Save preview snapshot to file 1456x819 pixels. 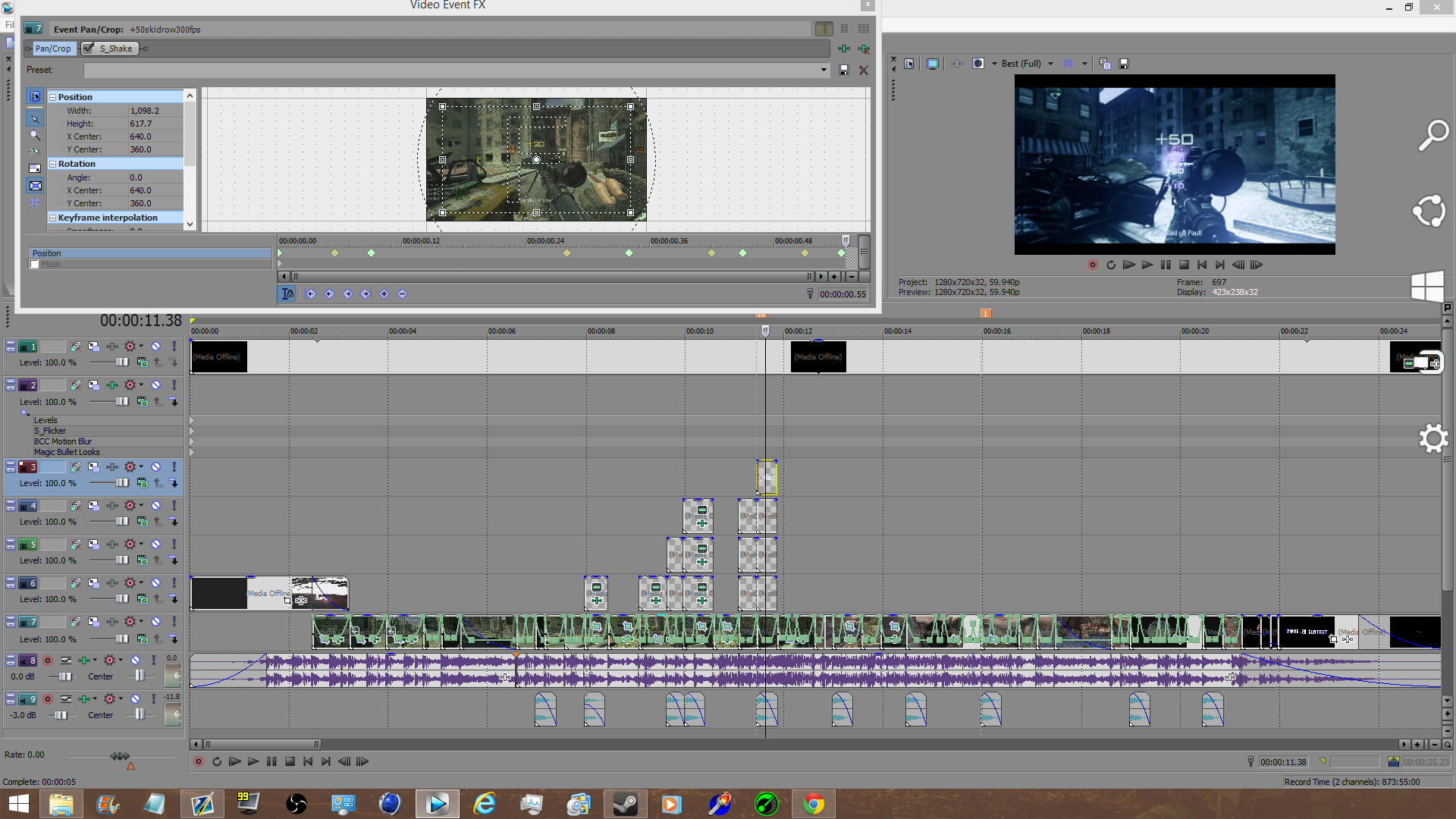(1124, 64)
